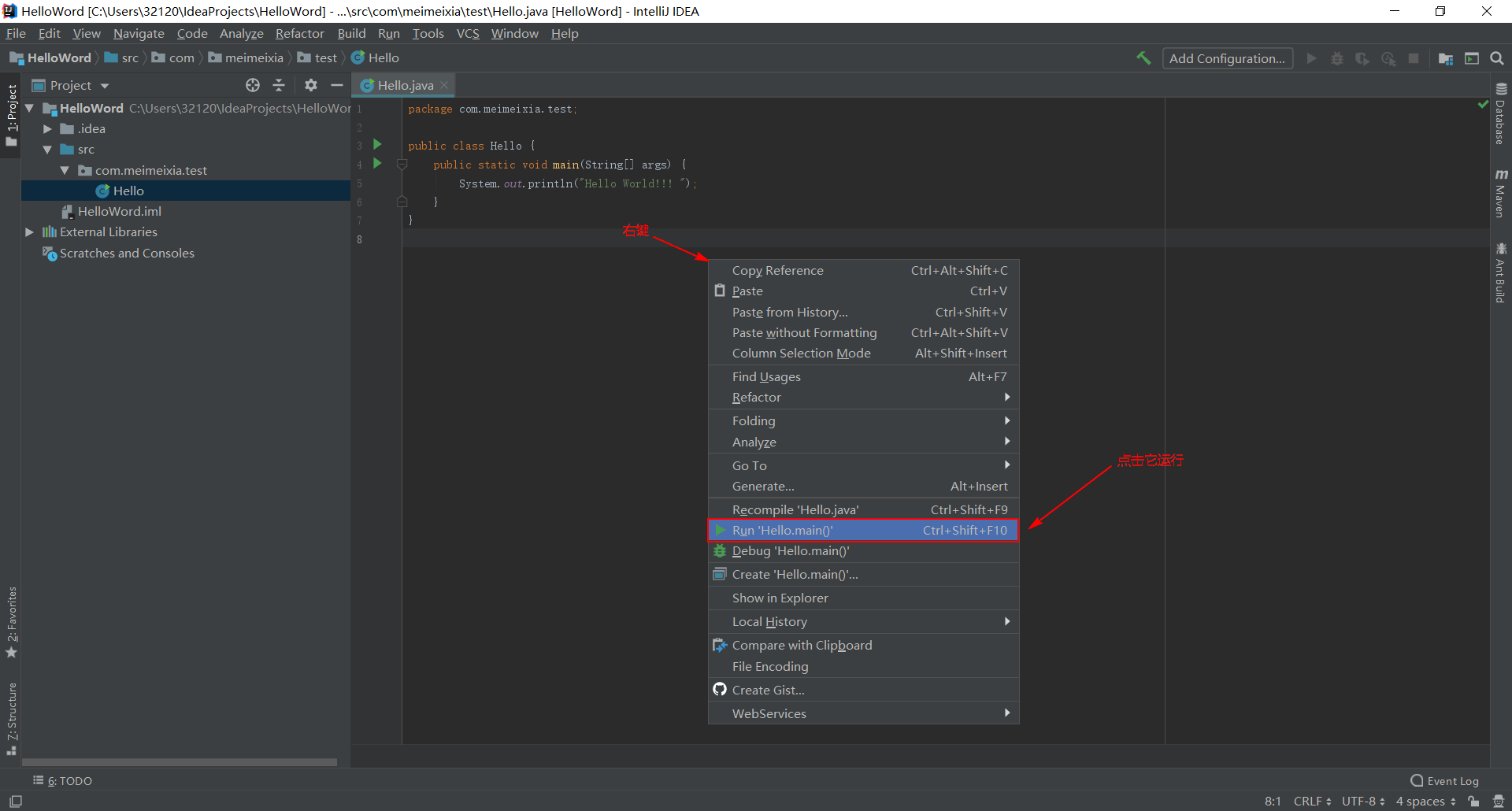Choose Debug 'Hello.main()' menu entry
This screenshot has width=1512, height=811.
tap(864, 551)
